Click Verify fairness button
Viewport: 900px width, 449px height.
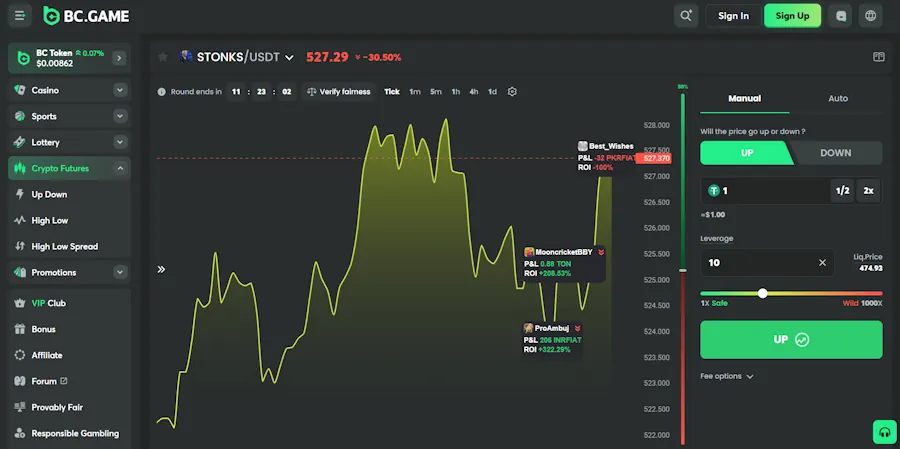click(338, 92)
